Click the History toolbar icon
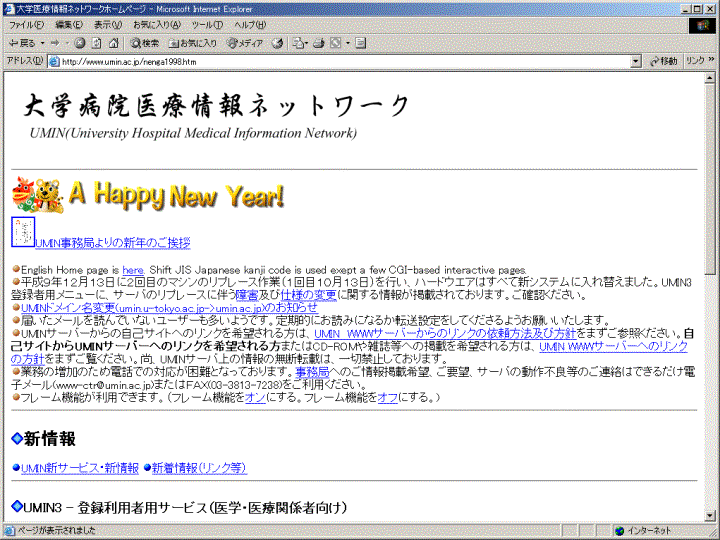 click(277, 43)
